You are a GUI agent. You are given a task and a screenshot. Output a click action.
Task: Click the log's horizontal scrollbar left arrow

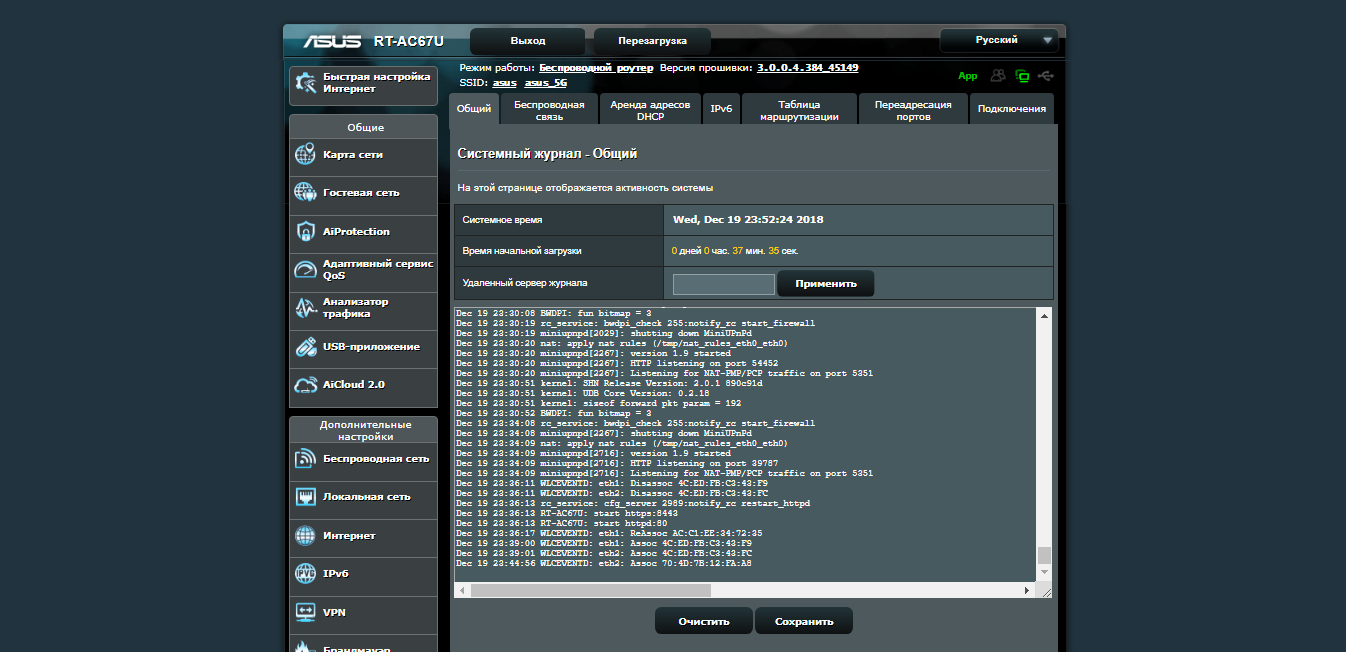(463, 591)
